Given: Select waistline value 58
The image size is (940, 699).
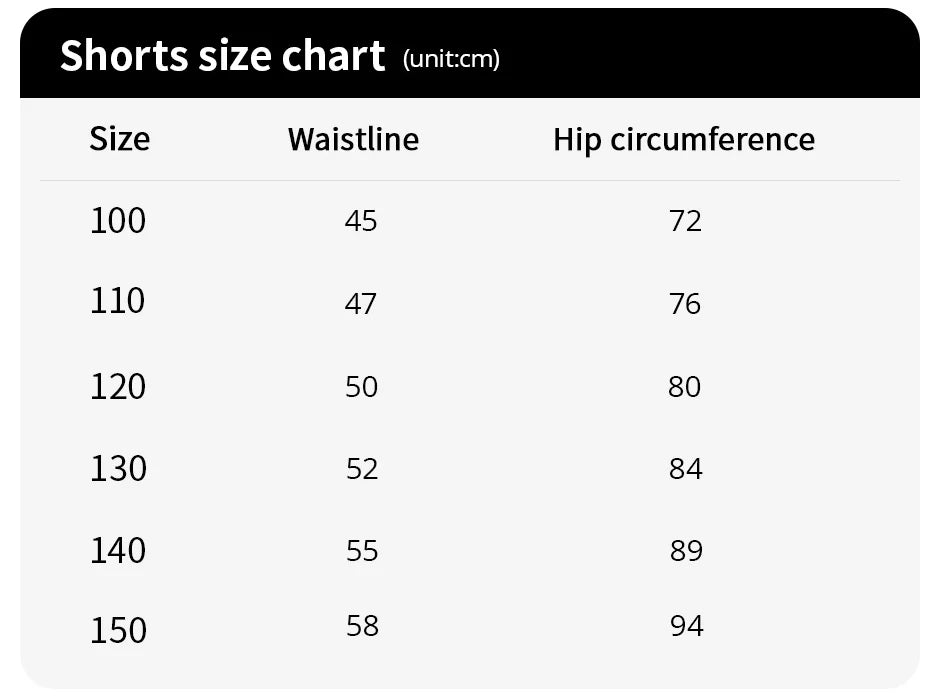Looking at the screenshot, I should 362,626.
